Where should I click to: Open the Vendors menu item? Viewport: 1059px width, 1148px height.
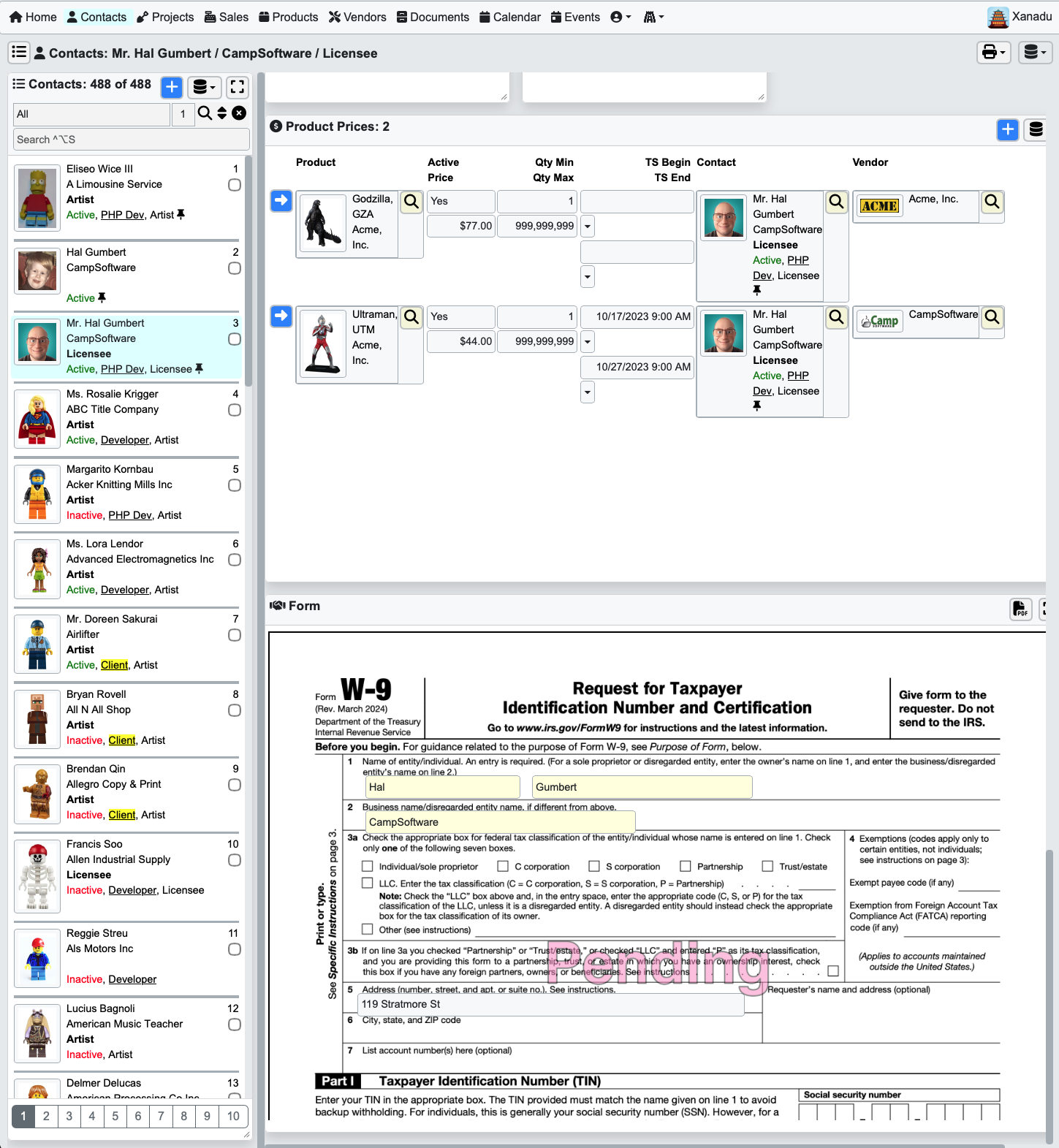coord(357,17)
